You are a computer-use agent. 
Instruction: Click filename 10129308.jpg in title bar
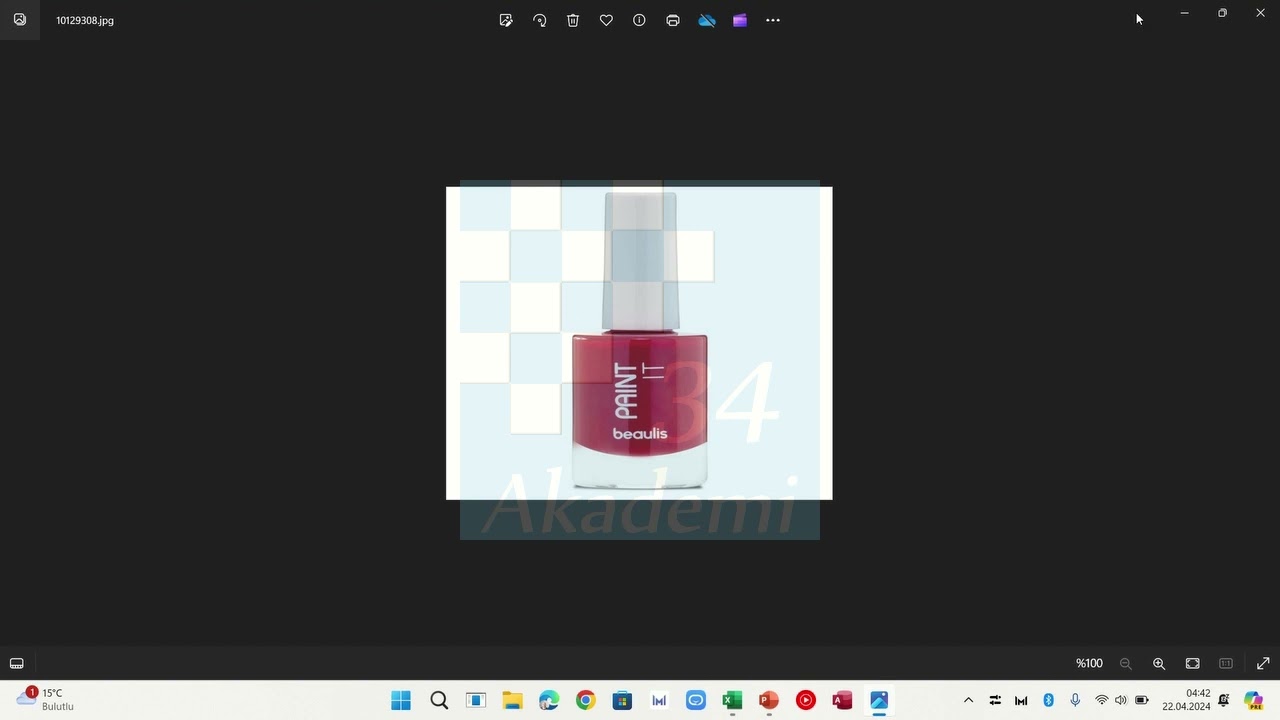tap(85, 20)
